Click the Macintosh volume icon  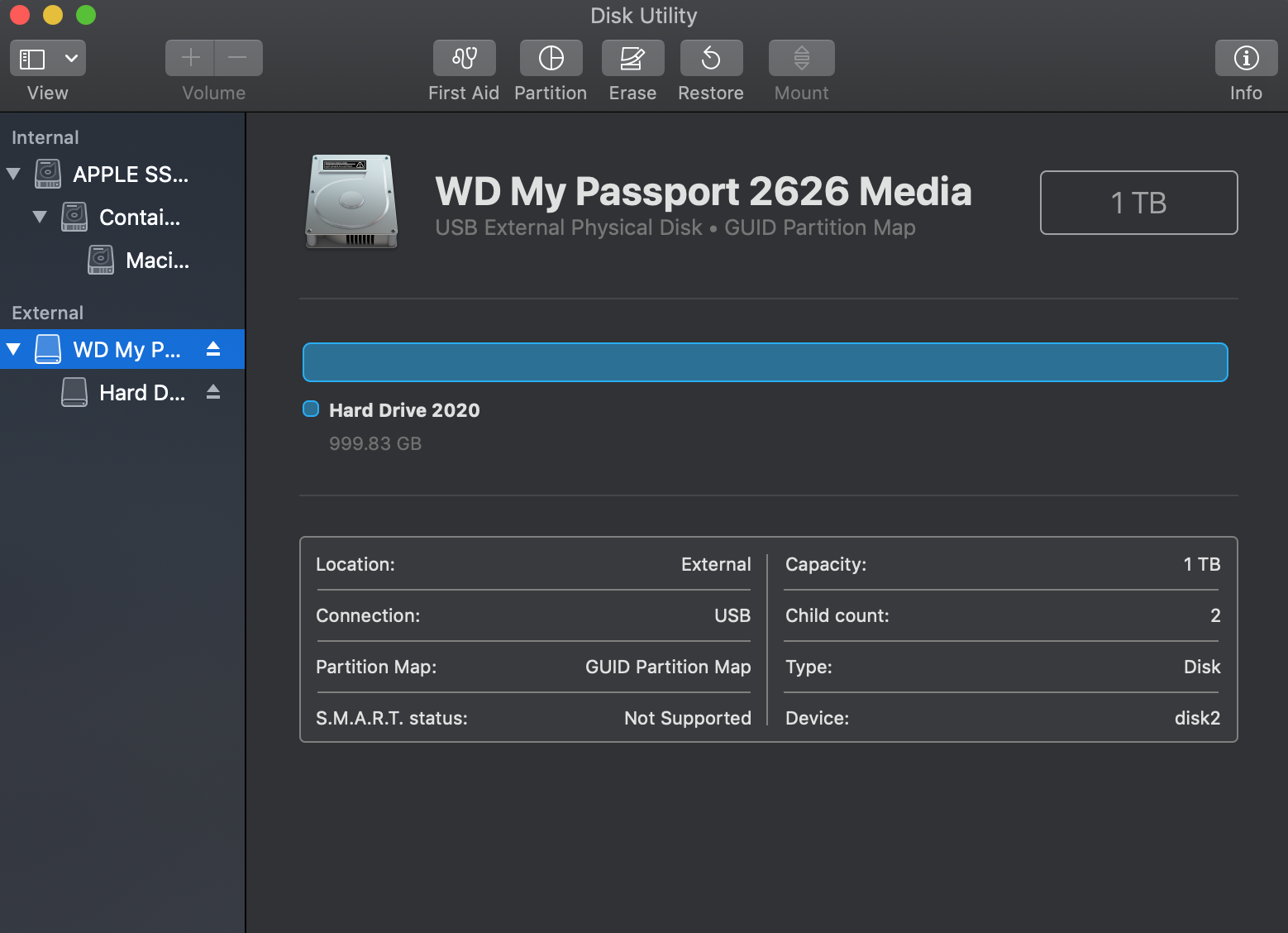pyautogui.click(x=101, y=260)
